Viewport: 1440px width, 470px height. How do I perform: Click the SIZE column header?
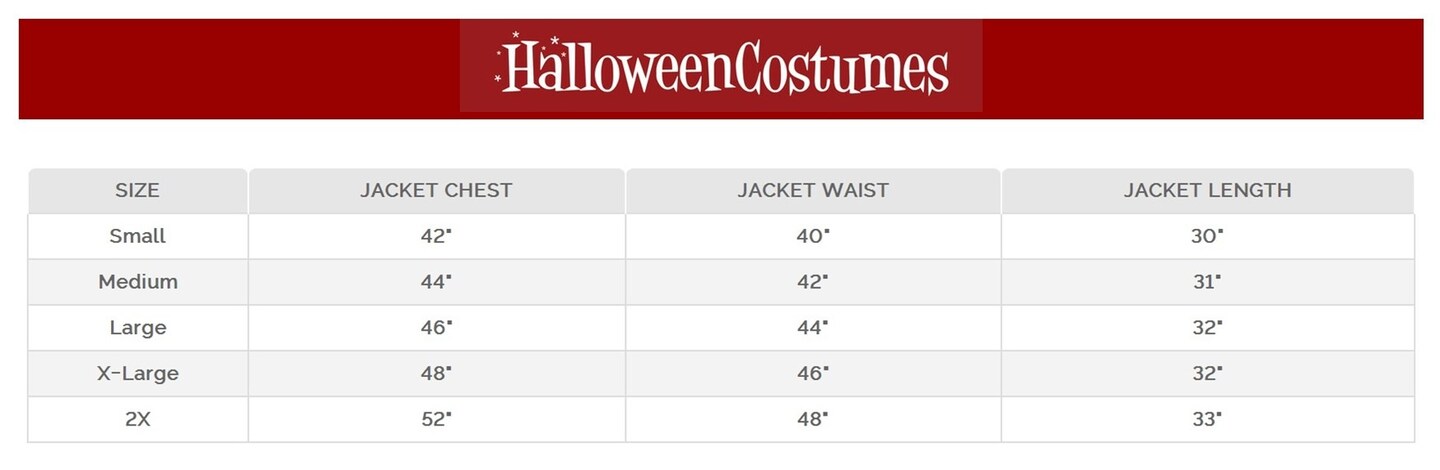tap(138, 190)
